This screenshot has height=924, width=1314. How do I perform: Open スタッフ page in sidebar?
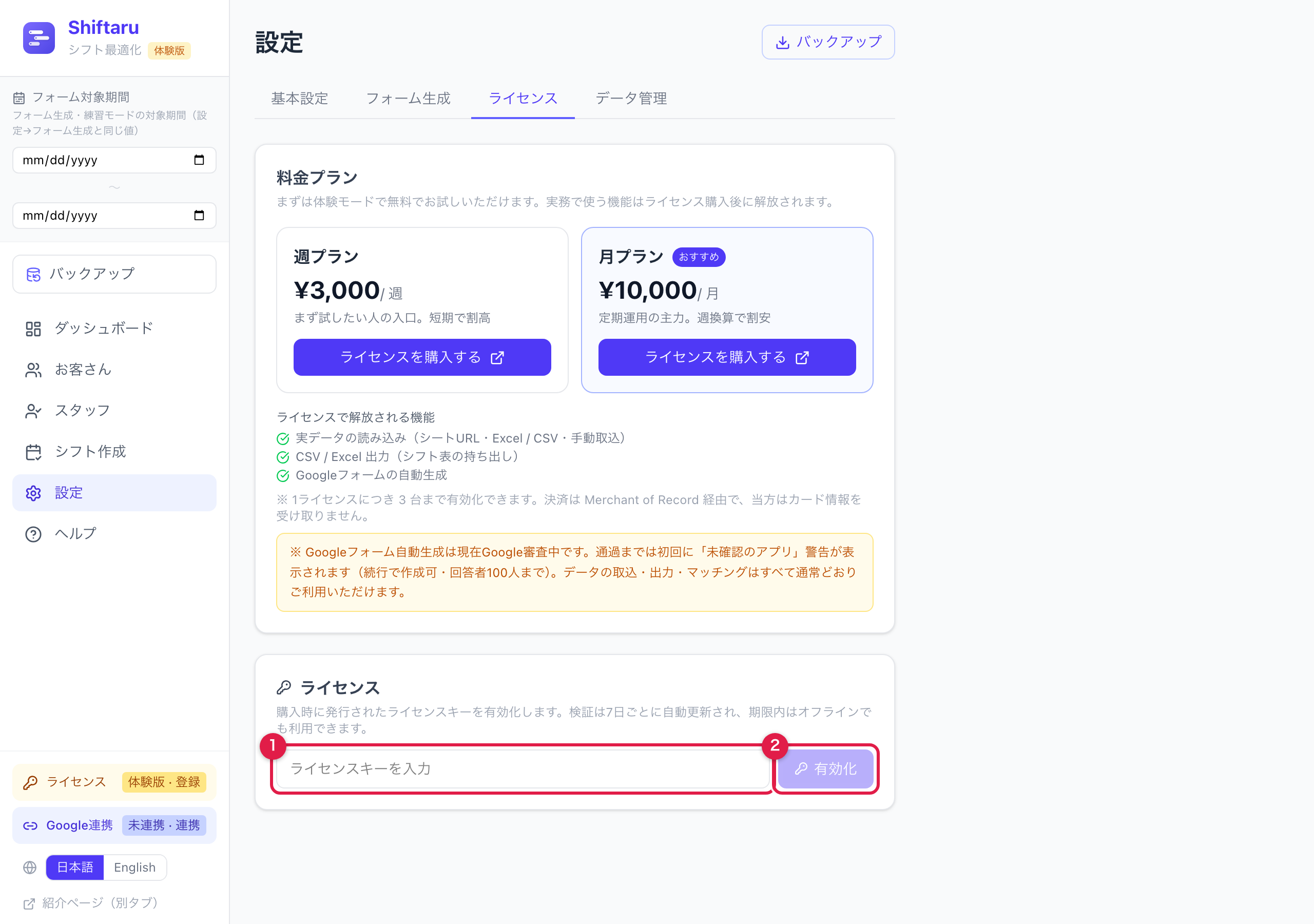pyautogui.click(x=114, y=411)
